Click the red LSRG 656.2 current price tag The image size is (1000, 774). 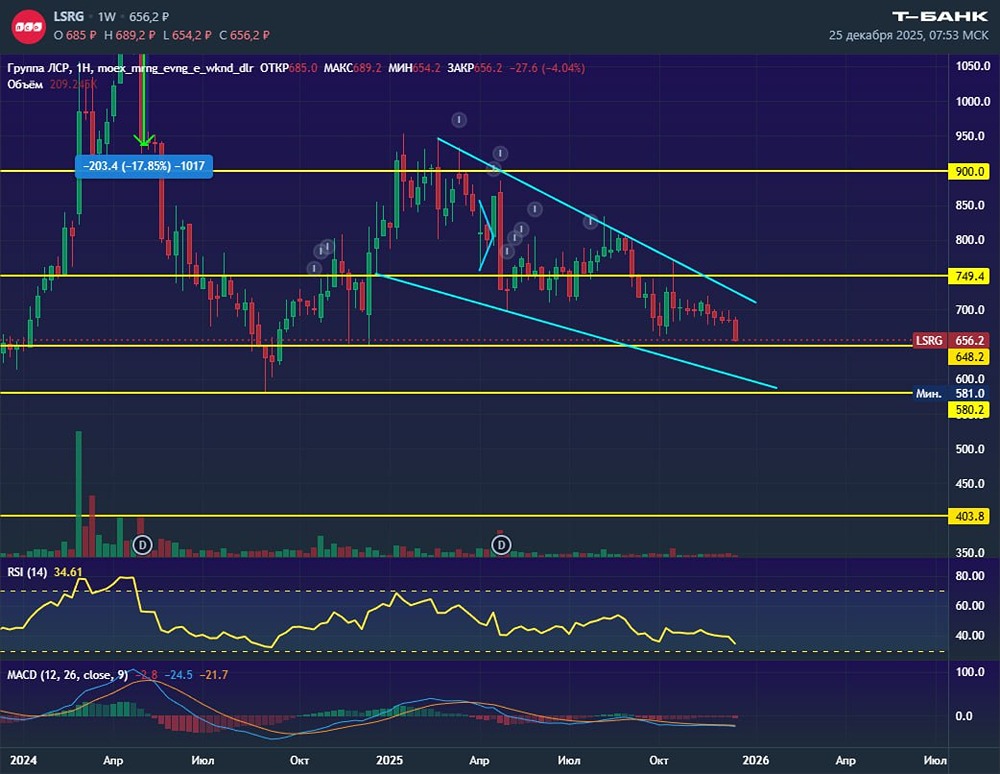951,340
